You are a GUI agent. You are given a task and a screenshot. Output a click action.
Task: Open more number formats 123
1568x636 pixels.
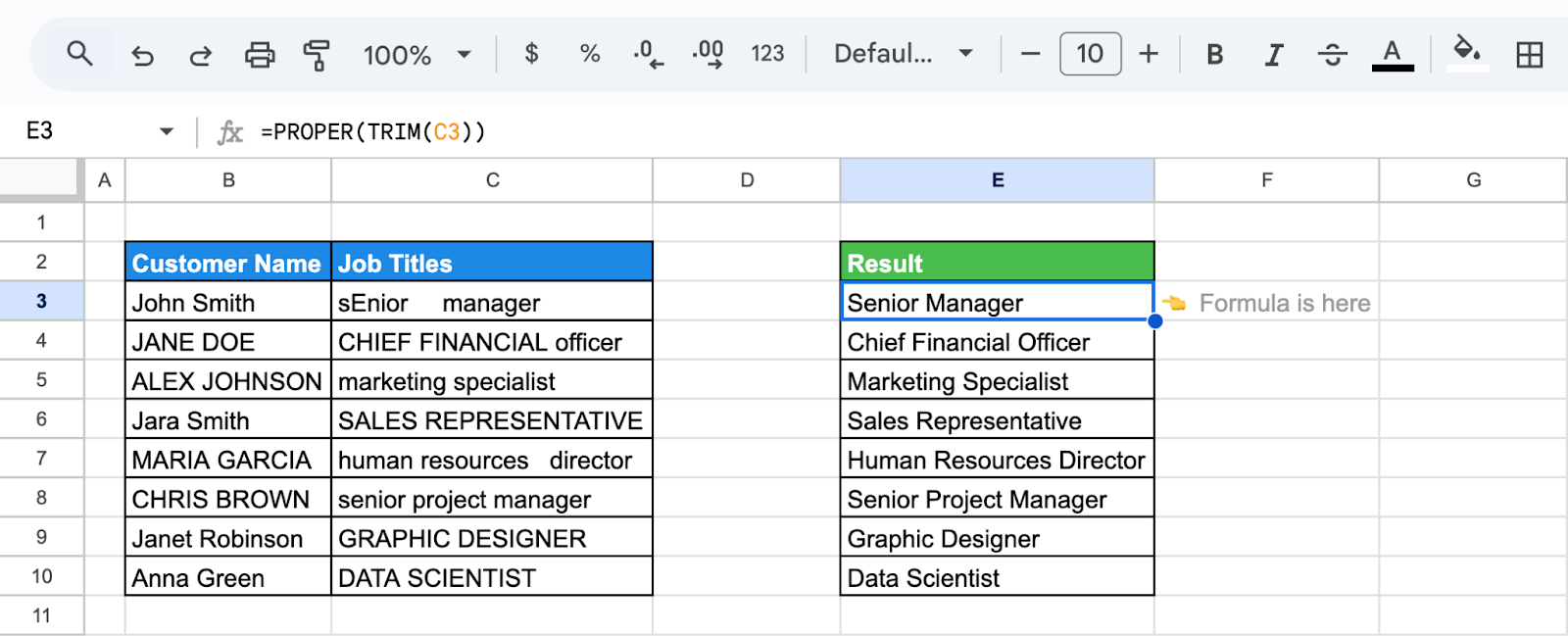coord(767,53)
